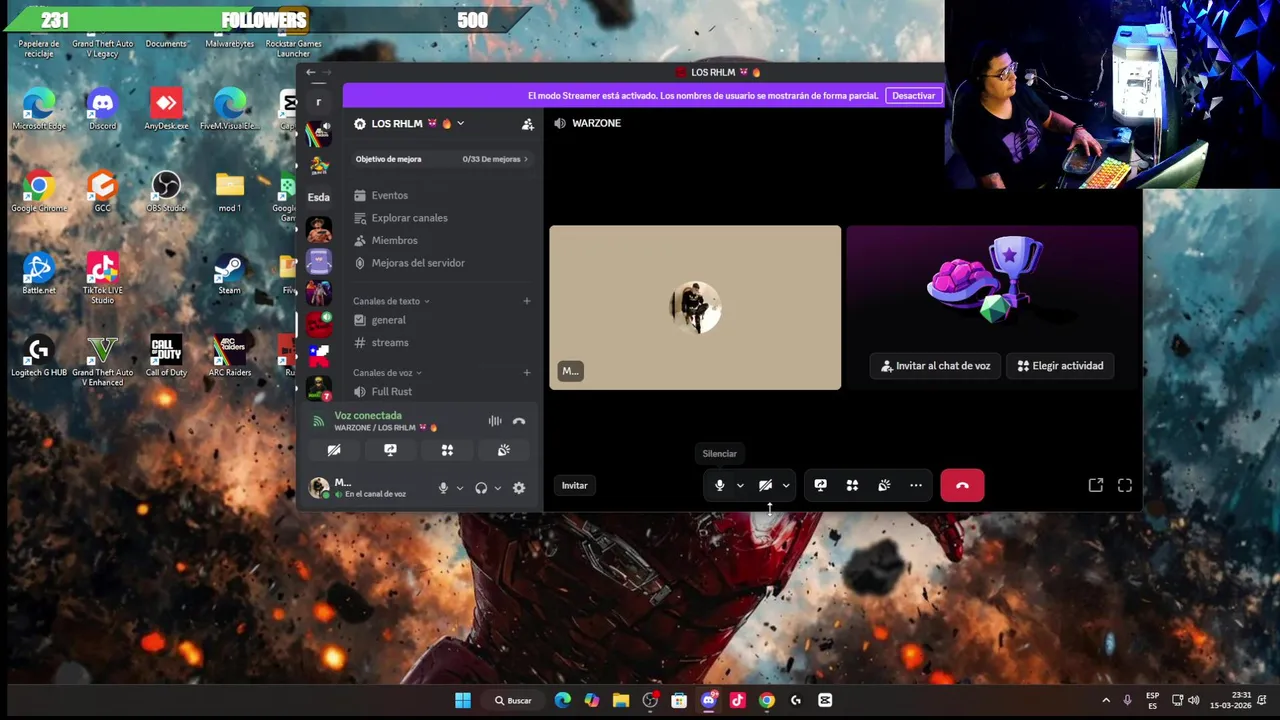
Task: Open LOS RHLM server dropdown menu
Action: click(410, 124)
